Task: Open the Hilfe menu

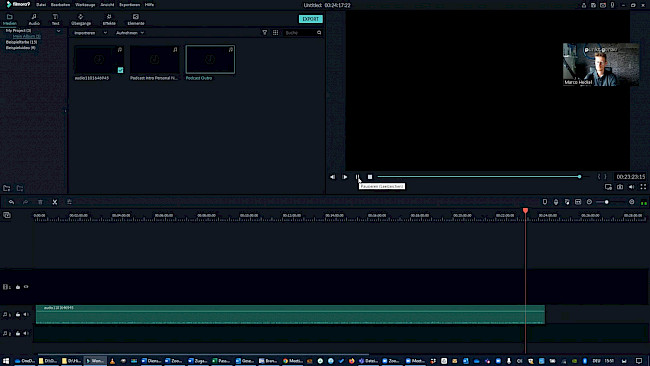Action: pyautogui.click(x=149, y=5)
